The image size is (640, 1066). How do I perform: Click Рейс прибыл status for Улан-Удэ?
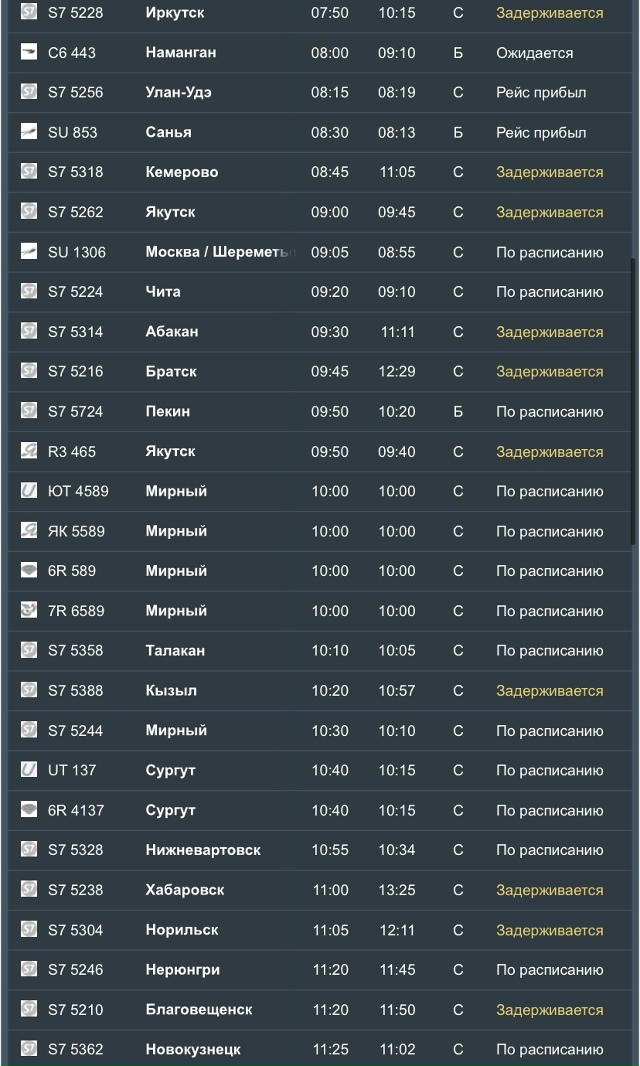(x=541, y=92)
